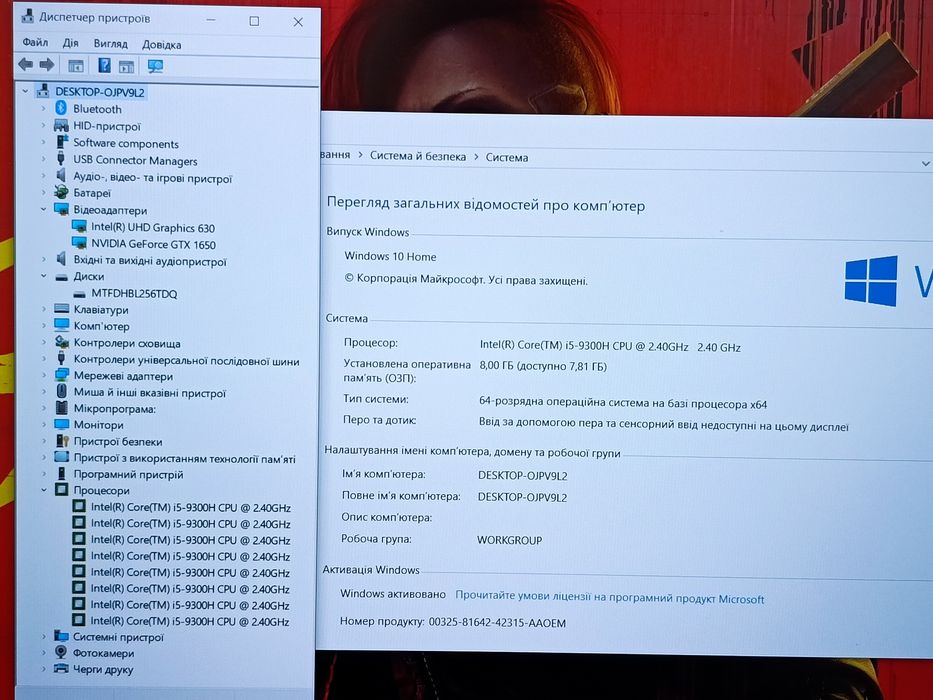Select the Відеоадаптери display icon
933x700 pixels.
[x=61, y=210]
